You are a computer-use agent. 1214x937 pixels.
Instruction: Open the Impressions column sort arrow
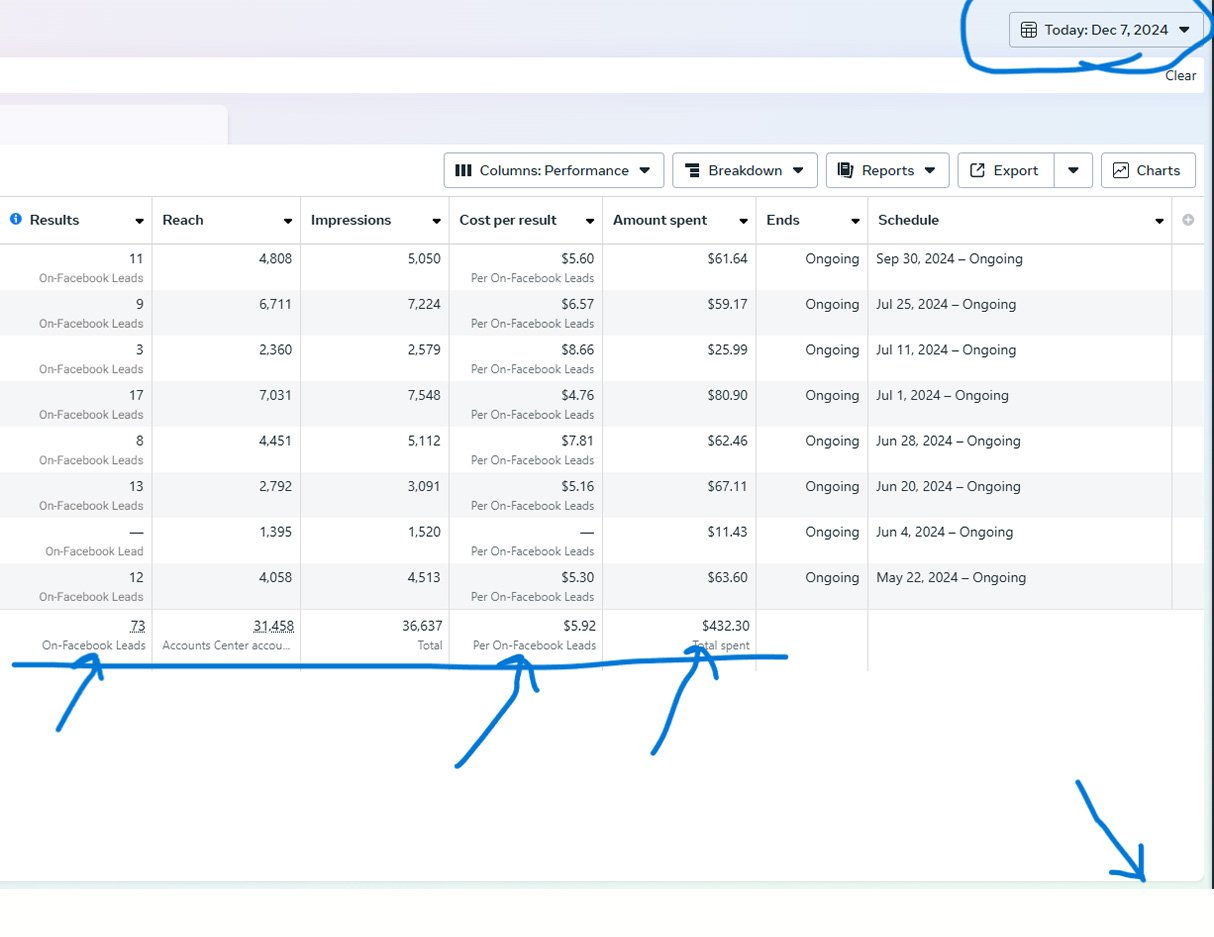(437, 221)
